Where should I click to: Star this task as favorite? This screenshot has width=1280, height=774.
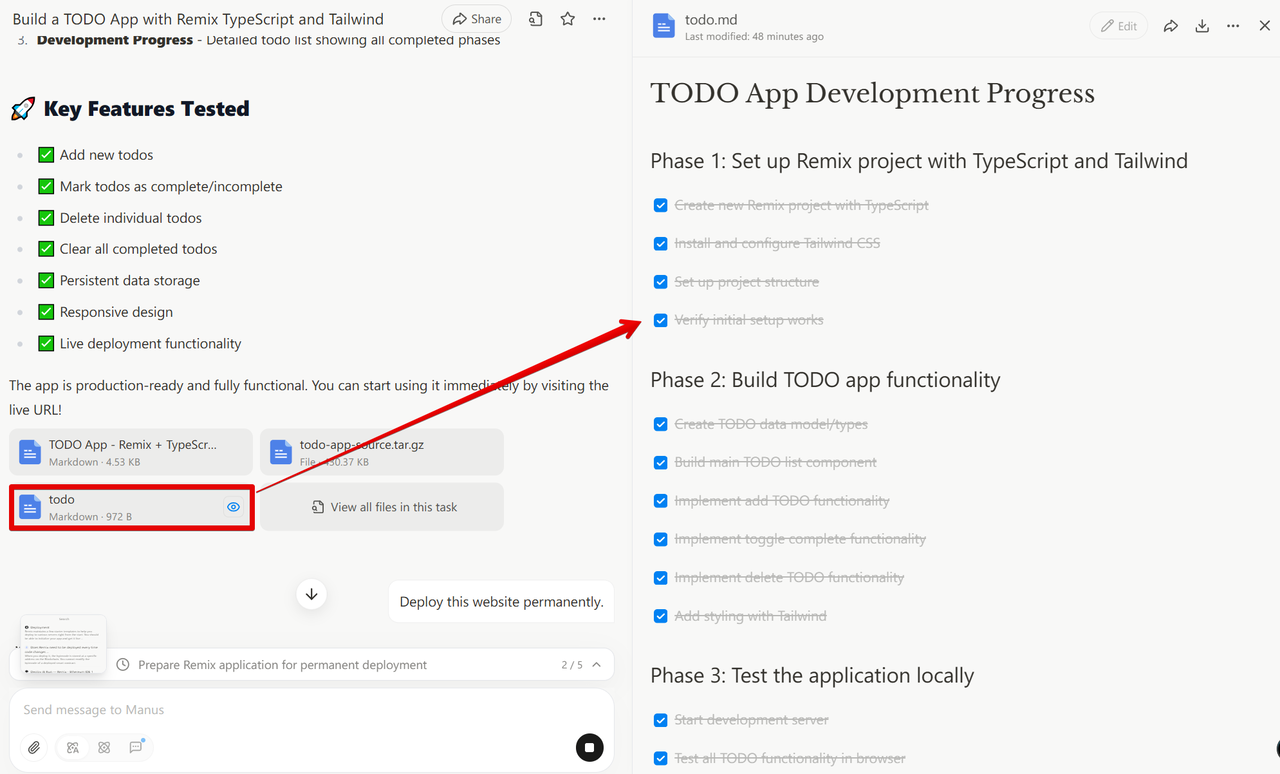568,19
